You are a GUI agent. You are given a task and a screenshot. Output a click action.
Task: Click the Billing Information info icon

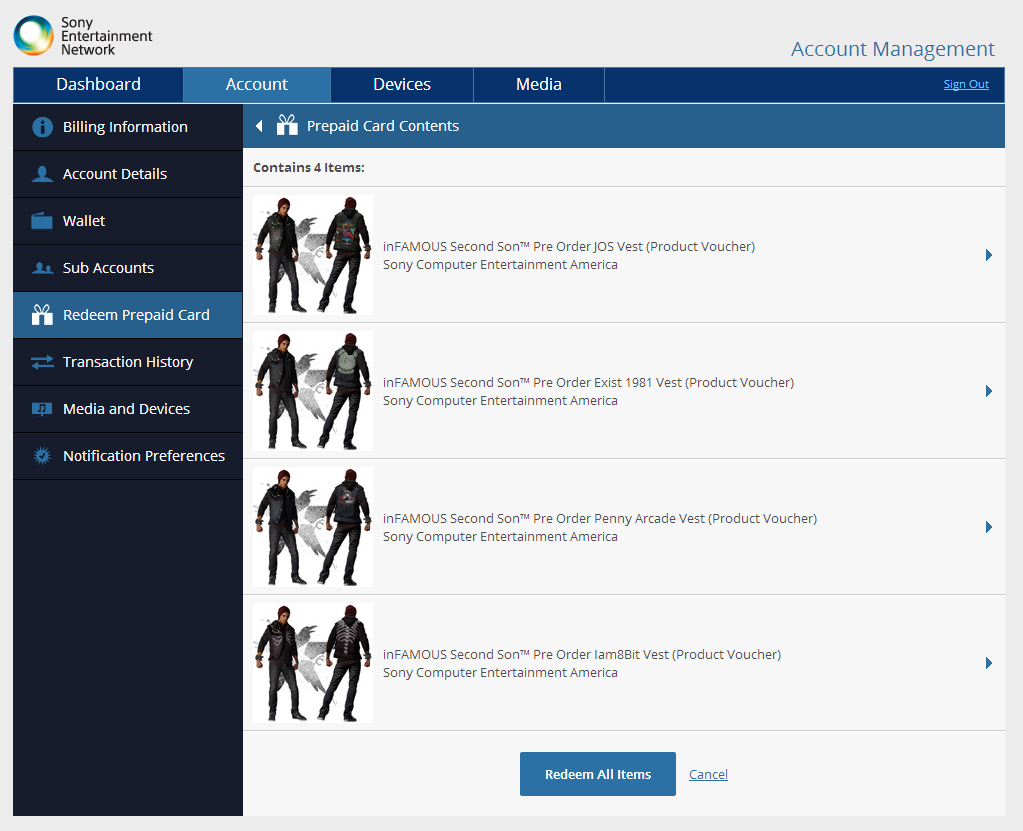point(42,127)
